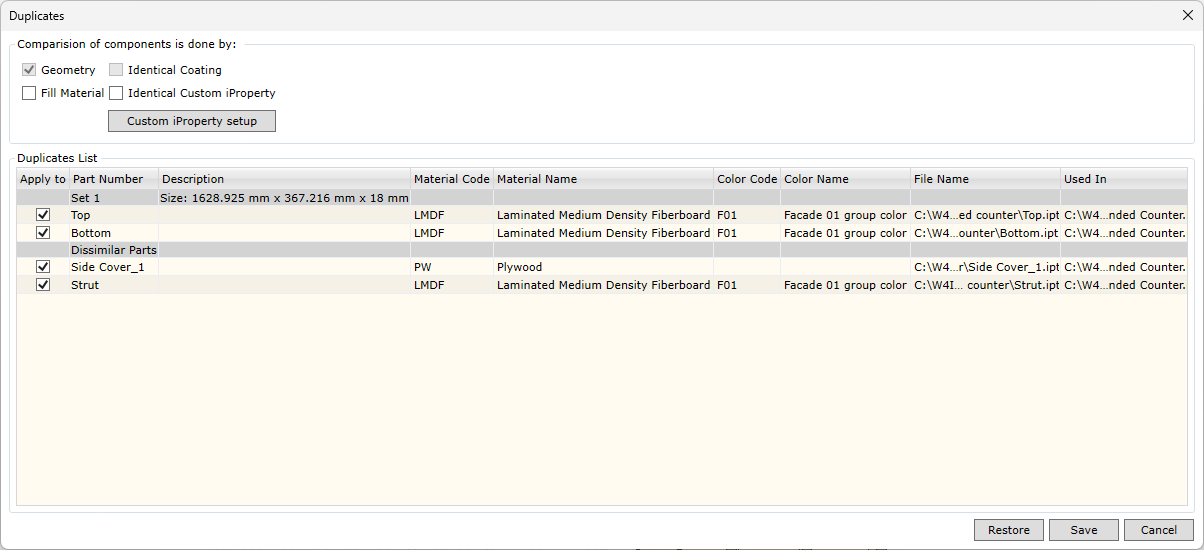Click the Apply to column header
This screenshot has height=550, width=1204.
[x=43, y=179]
